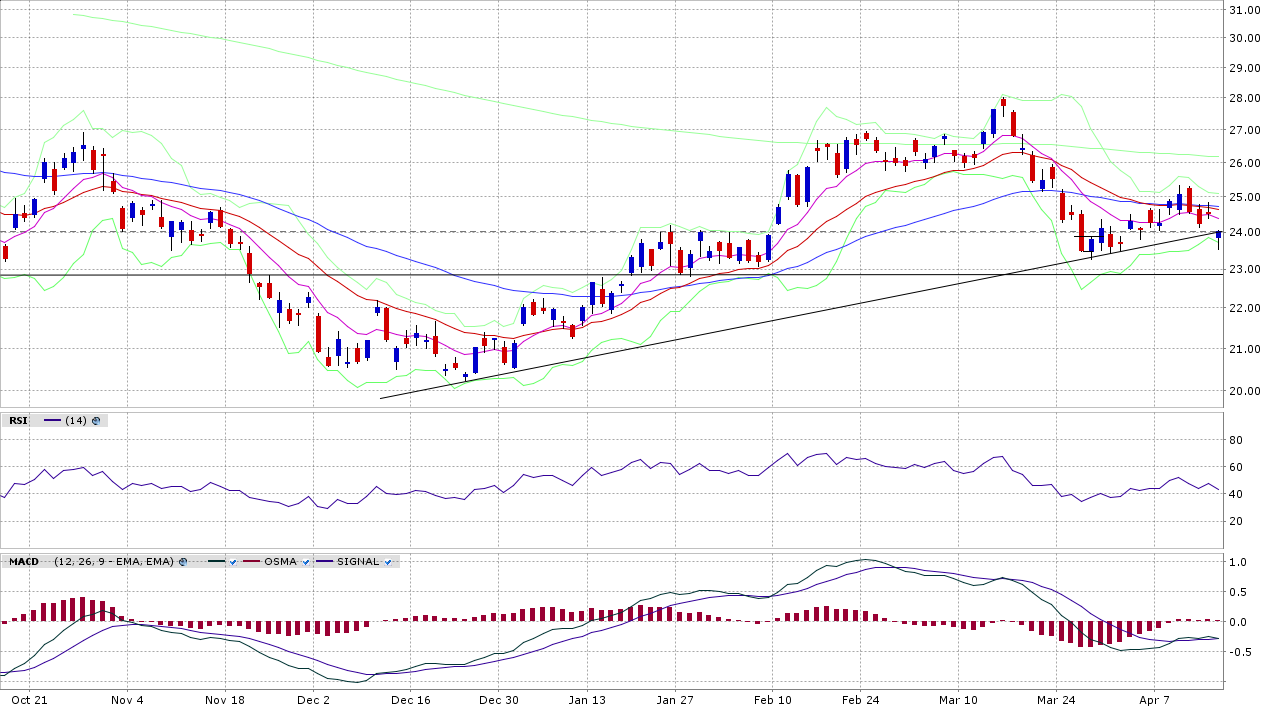Image resolution: width=1269 pixels, height=714 pixels.
Task: Click the OSMA legend label
Action: click(x=280, y=562)
